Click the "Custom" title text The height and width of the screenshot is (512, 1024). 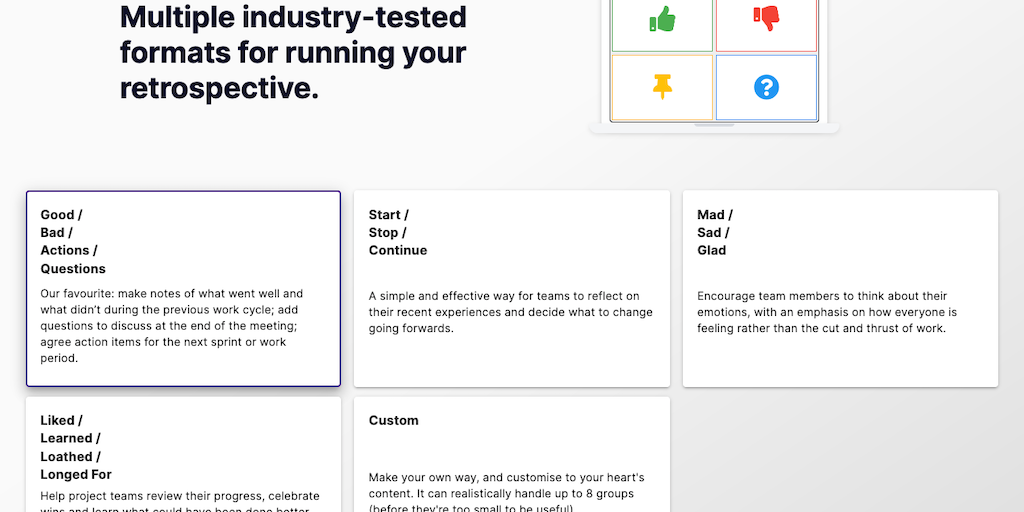[394, 421]
